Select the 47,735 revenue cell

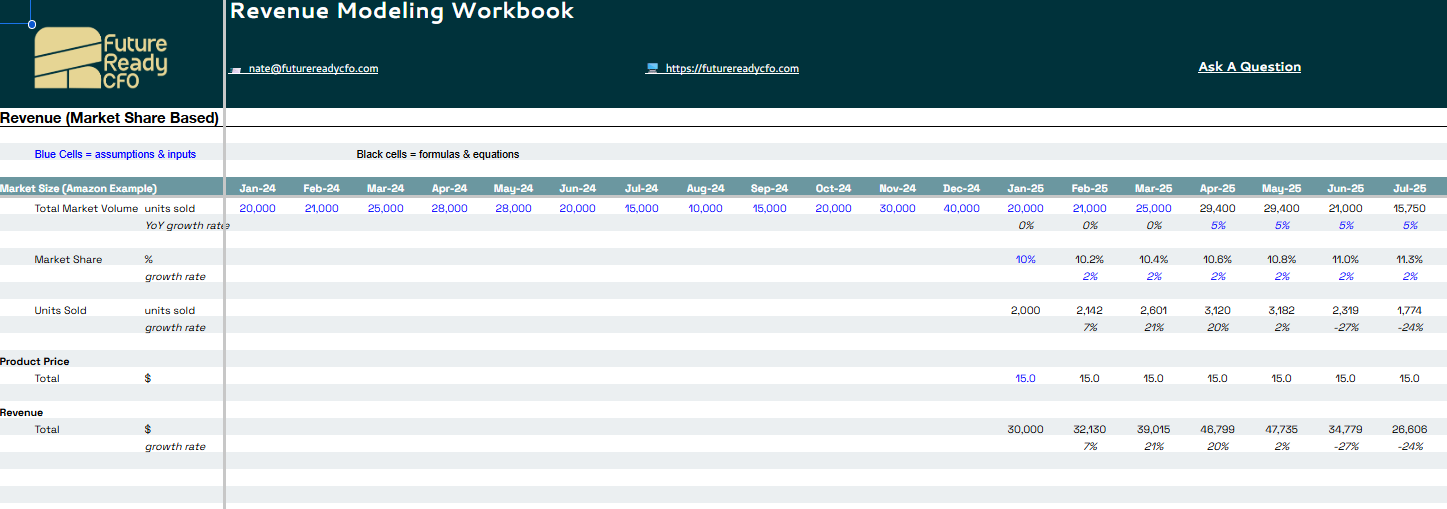(x=1282, y=429)
